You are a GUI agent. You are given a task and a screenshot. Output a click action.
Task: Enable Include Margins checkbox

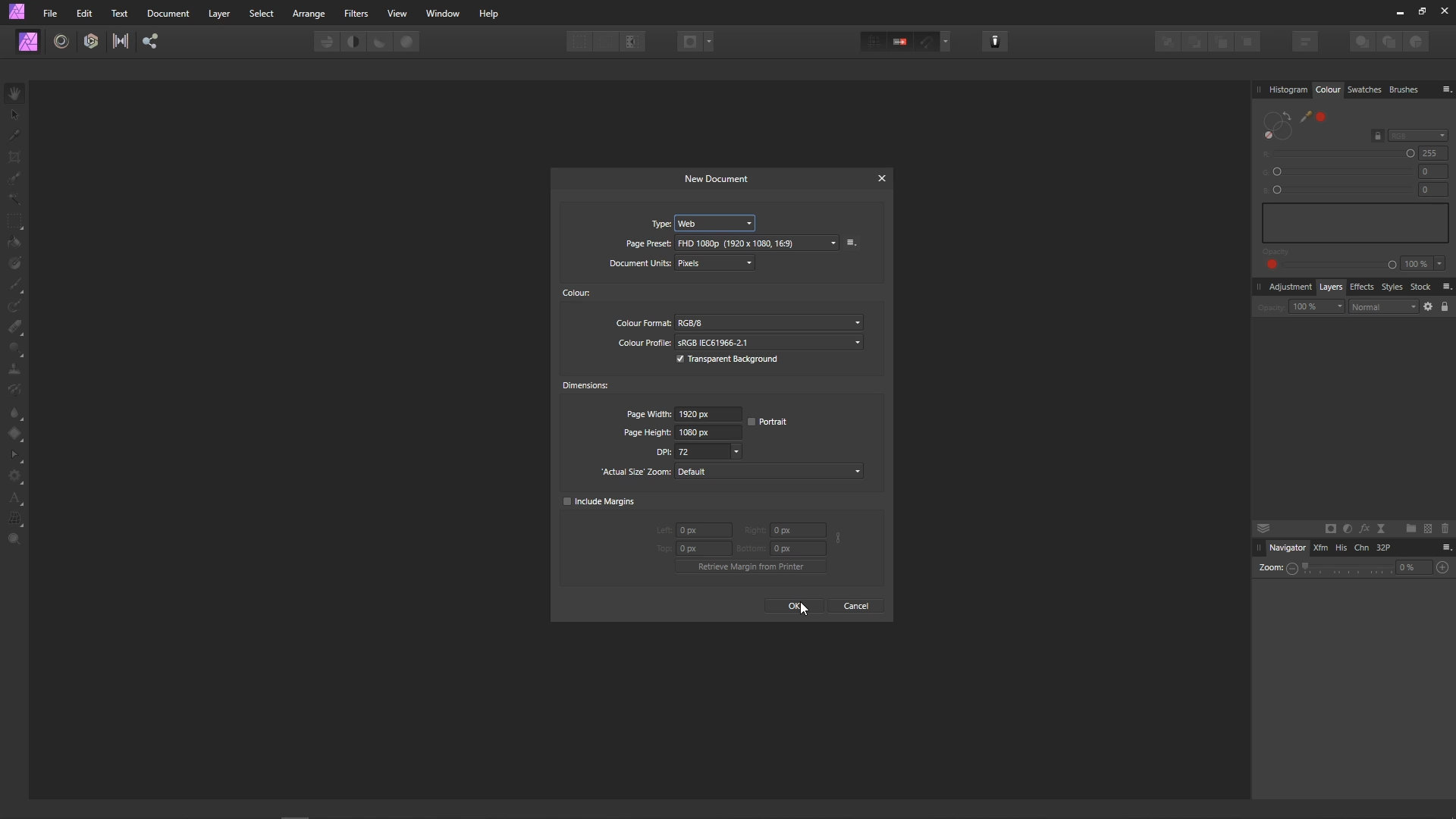[x=567, y=501]
